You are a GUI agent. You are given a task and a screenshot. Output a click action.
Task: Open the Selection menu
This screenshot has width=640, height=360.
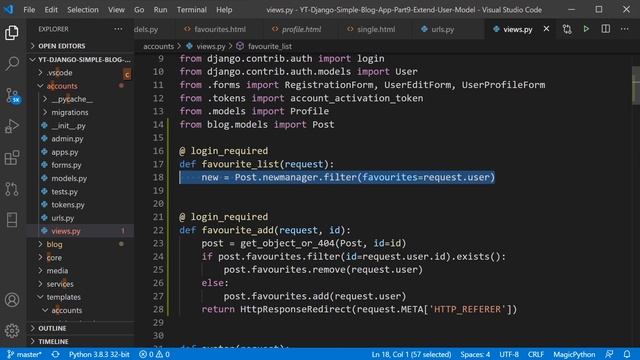click(x=83, y=9)
